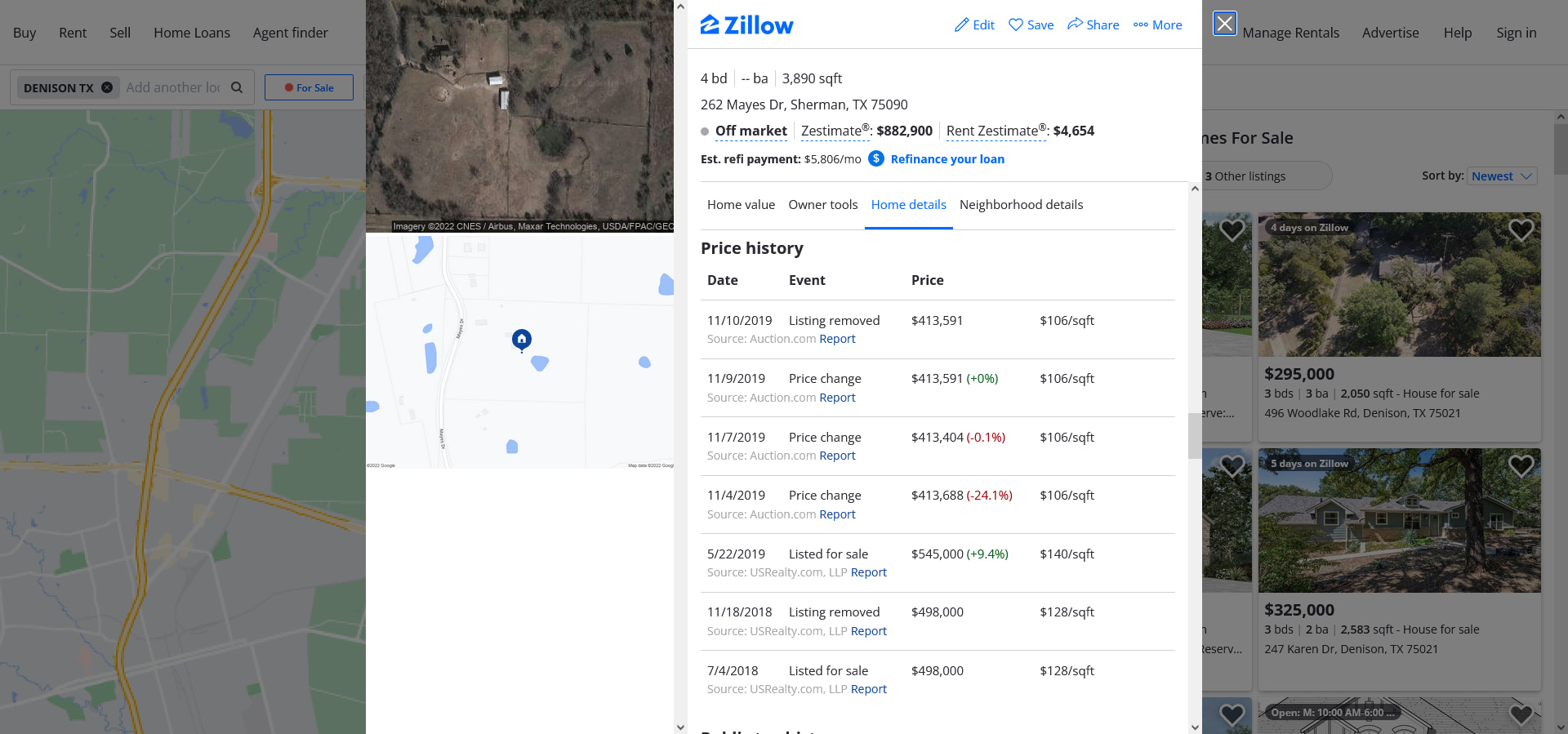
Task: Favorite the $295,000 Woodlake Rd listing
Action: 1521,230
